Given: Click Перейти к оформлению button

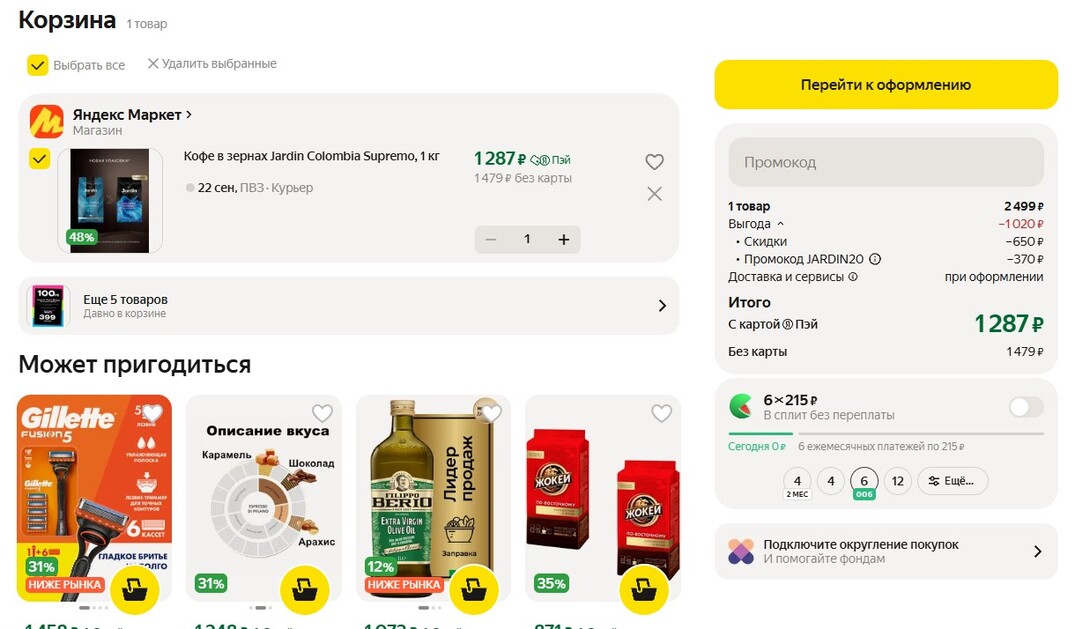Looking at the screenshot, I should point(886,85).
